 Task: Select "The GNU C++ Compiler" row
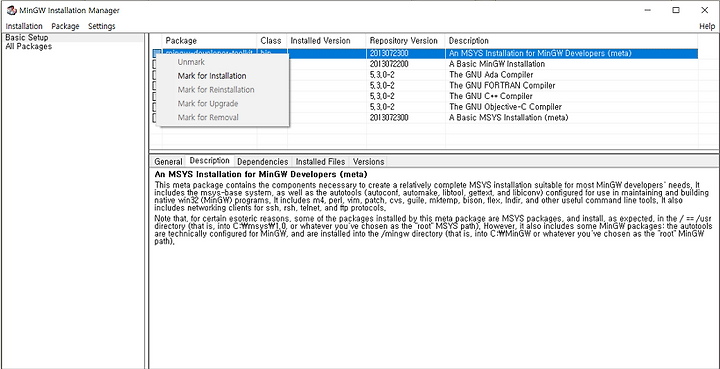(x=491, y=96)
